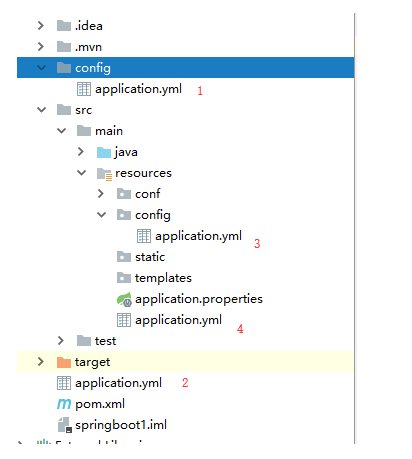Collapse the src folder chevron
The height and width of the screenshot is (459, 412).
tap(41, 110)
